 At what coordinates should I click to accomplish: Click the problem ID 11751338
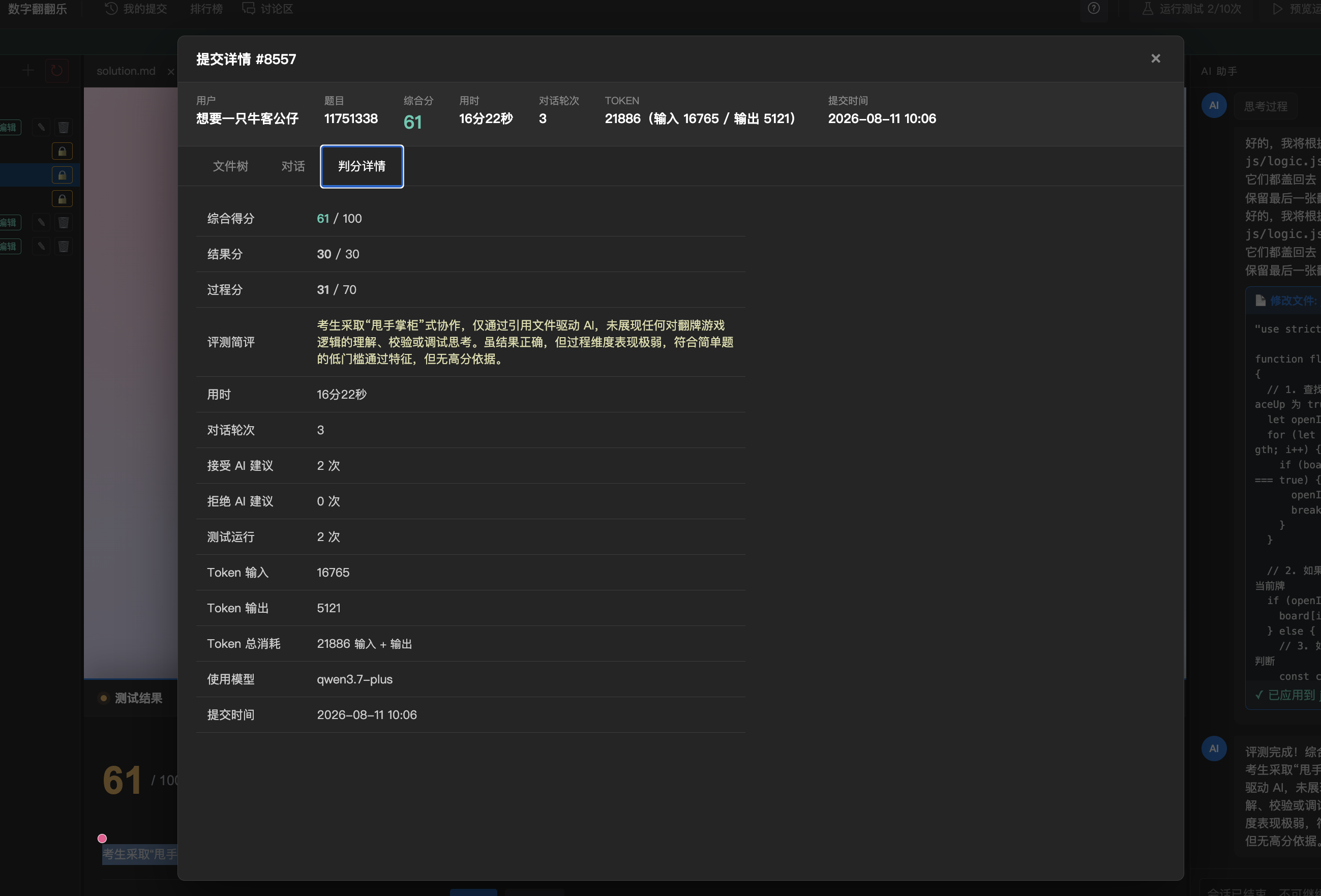351,118
